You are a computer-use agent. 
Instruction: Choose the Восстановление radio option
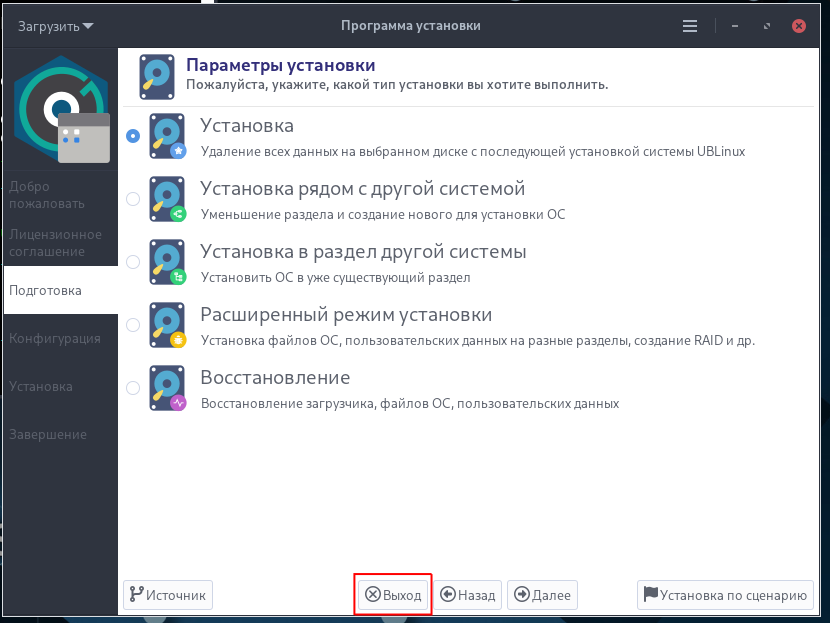click(x=133, y=388)
